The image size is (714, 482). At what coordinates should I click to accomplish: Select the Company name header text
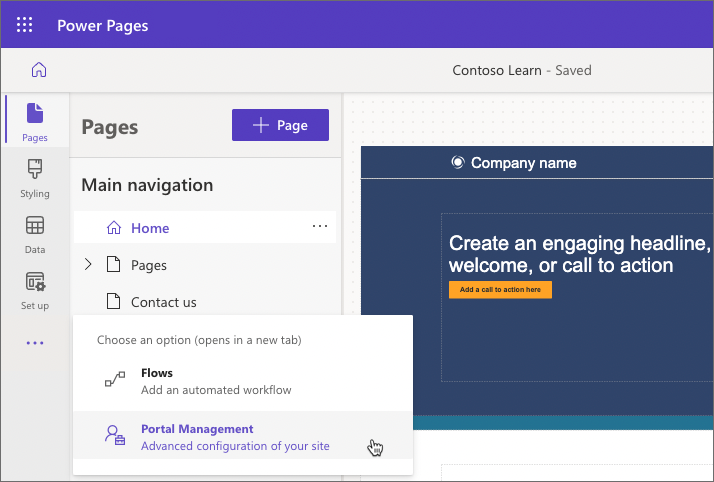pyautogui.click(x=524, y=163)
